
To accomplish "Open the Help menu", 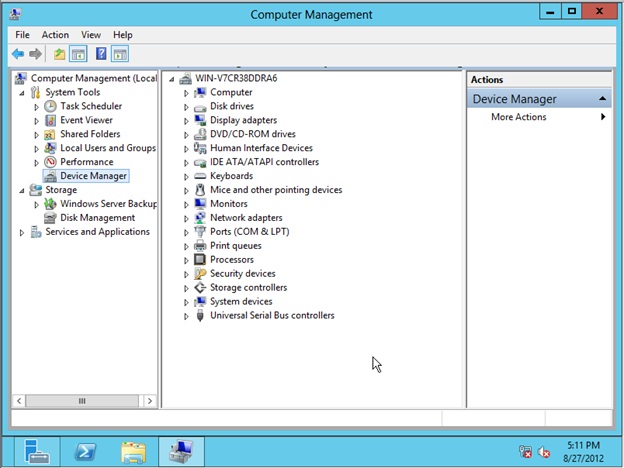I will pos(123,35).
